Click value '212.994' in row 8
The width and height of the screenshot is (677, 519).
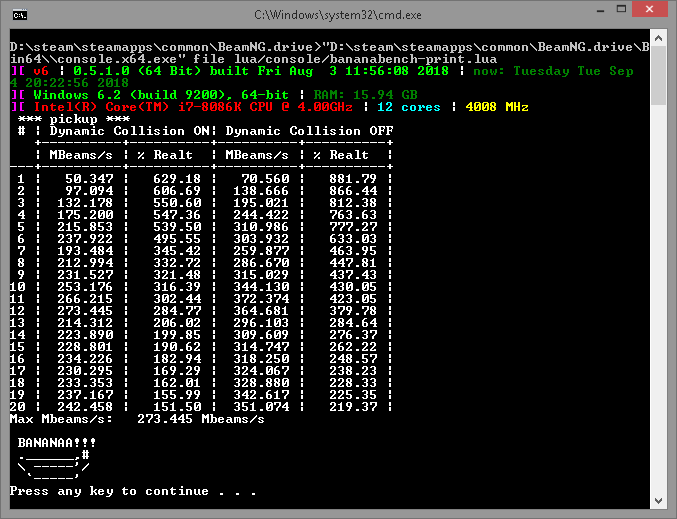coord(85,263)
